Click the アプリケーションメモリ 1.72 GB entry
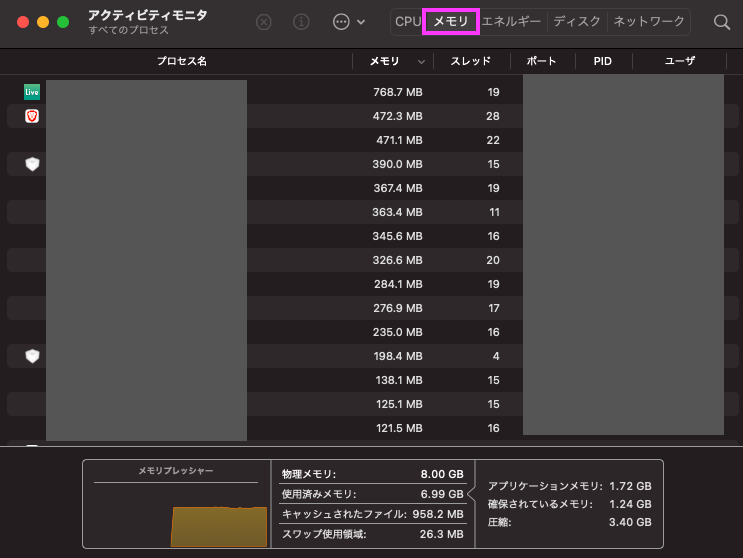 tap(570, 486)
